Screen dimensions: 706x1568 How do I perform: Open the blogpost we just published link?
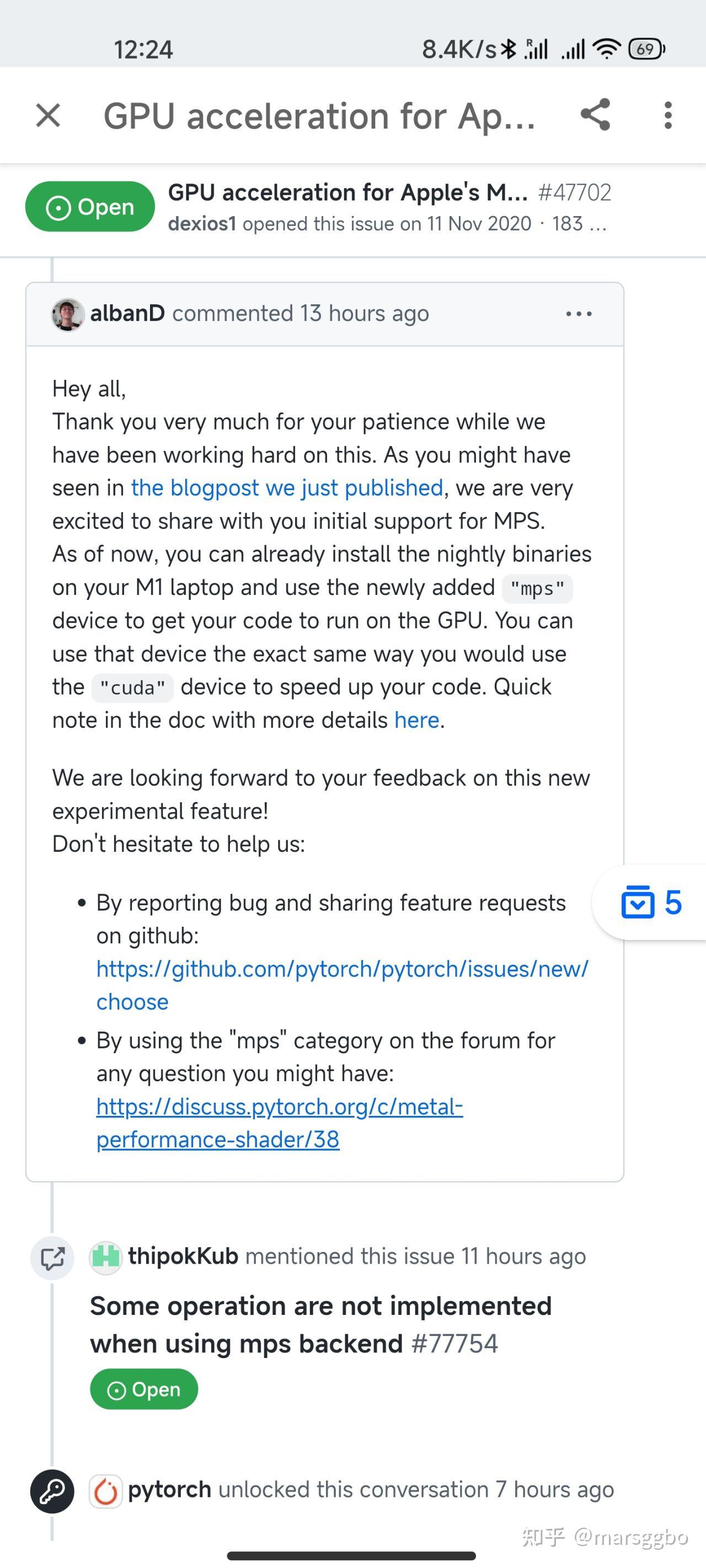point(286,487)
